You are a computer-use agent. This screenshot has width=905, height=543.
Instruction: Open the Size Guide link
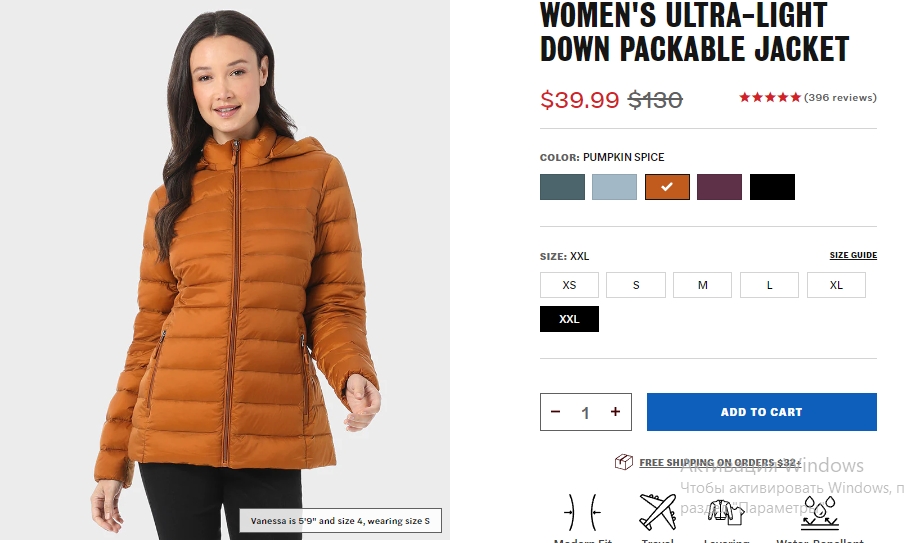click(853, 255)
